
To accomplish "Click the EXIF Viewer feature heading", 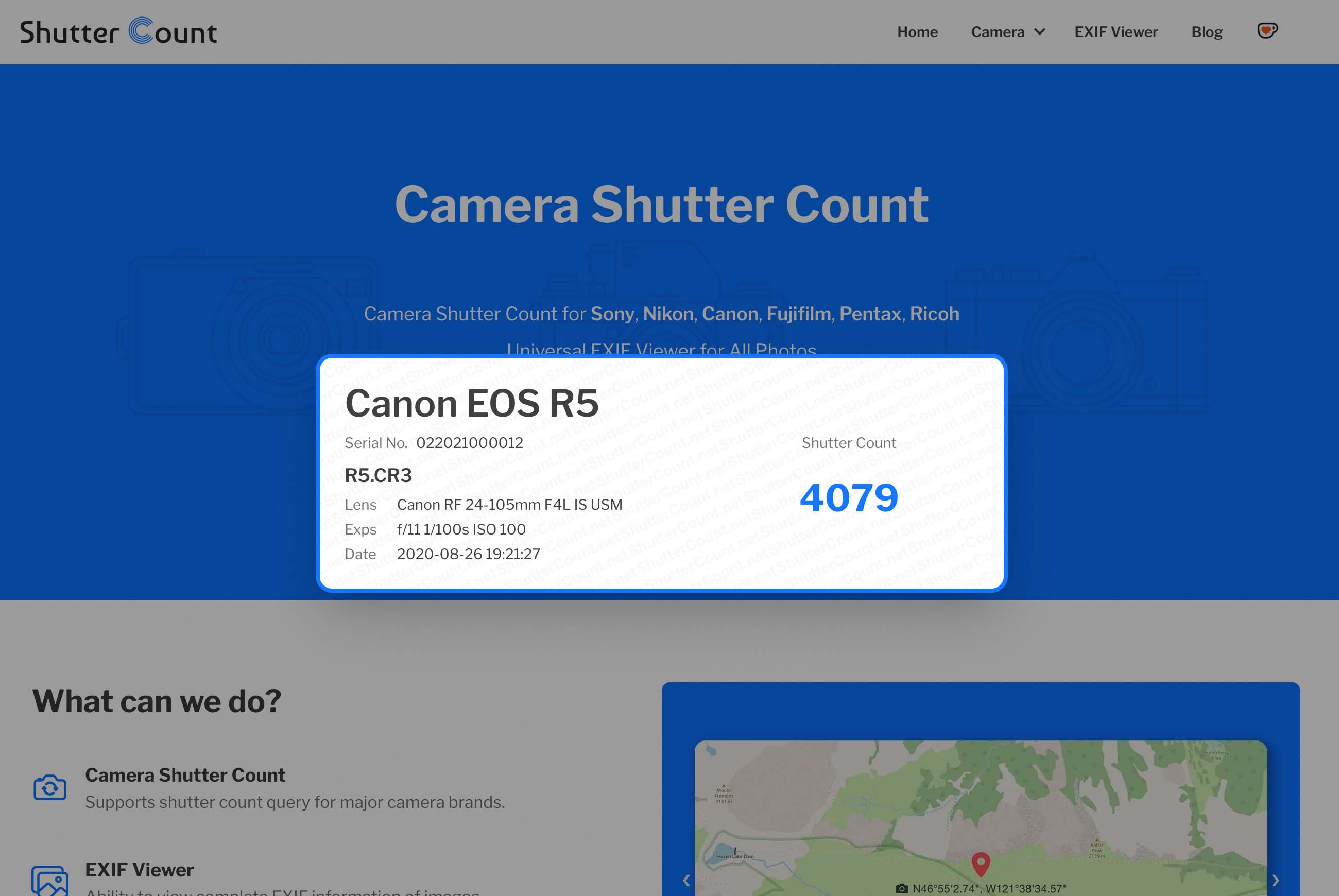I will pos(140,870).
